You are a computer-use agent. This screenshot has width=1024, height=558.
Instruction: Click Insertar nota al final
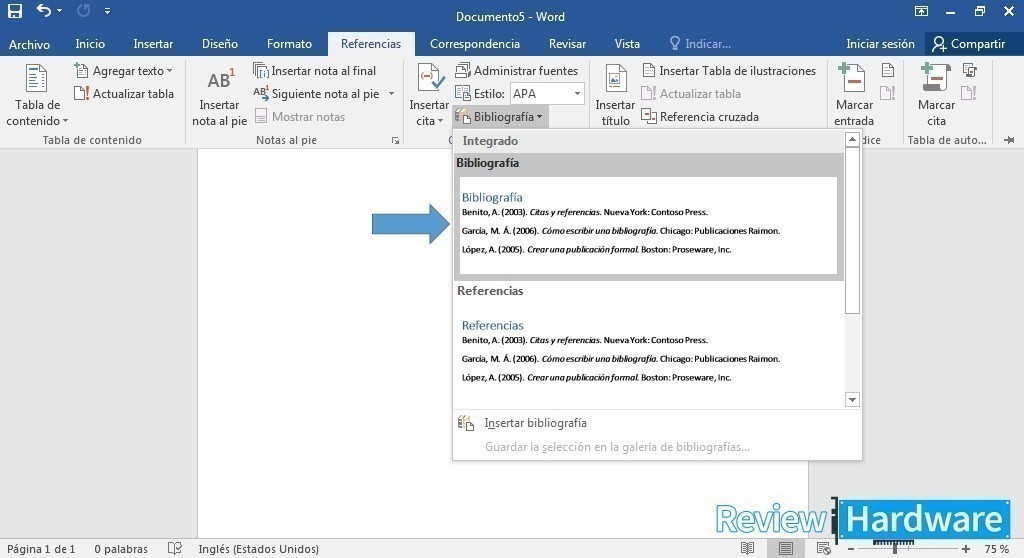[315, 71]
